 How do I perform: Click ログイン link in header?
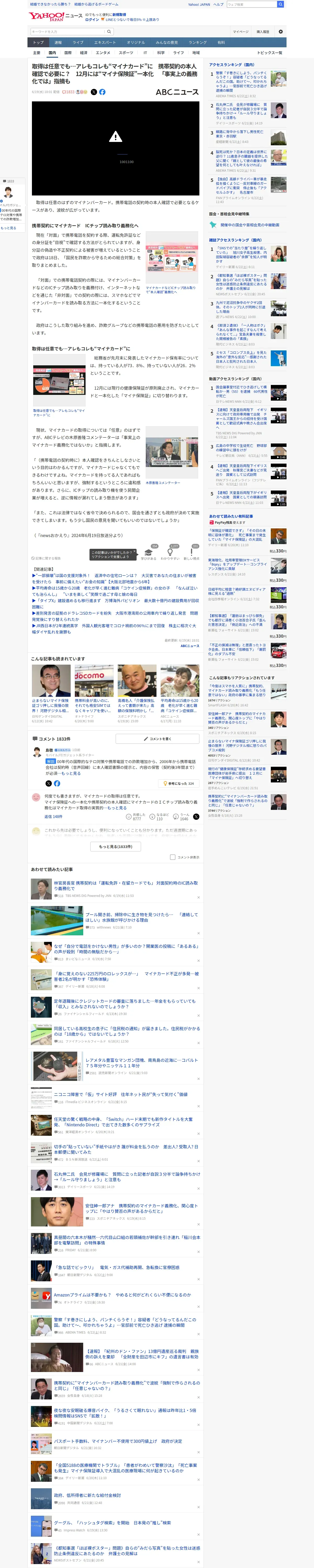click(x=92, y=20)
